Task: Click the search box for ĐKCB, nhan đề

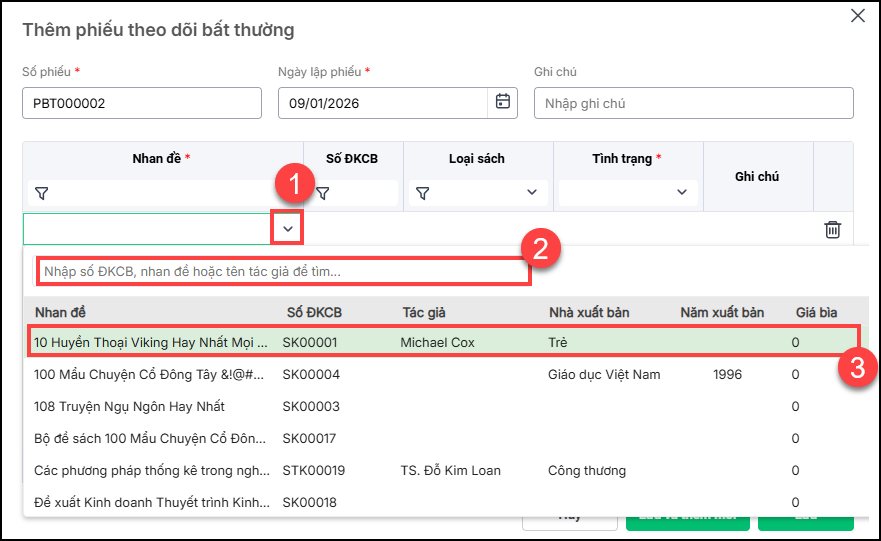Action: tap(283, 271)
